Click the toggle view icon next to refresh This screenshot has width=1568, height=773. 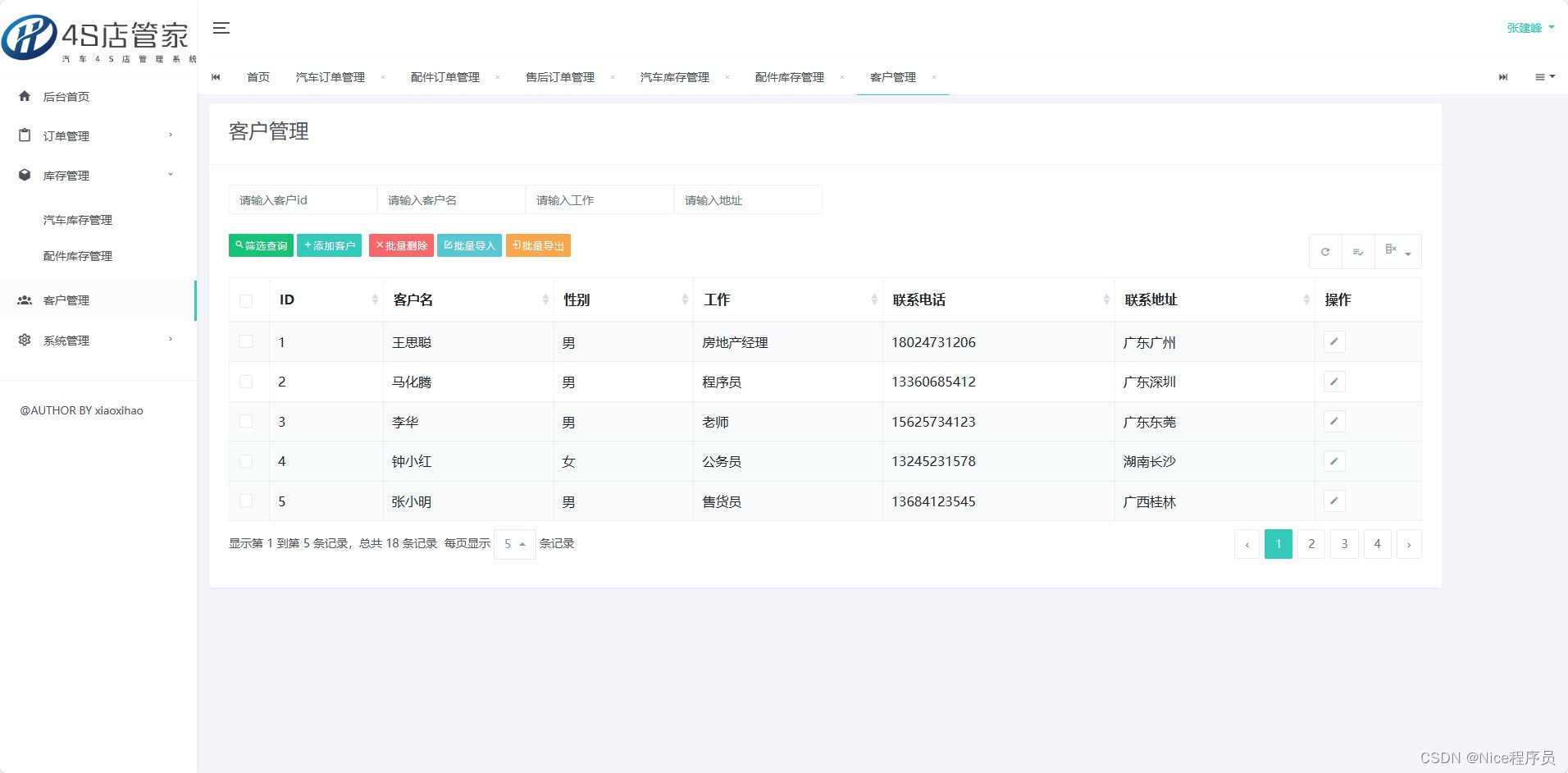1358,252
